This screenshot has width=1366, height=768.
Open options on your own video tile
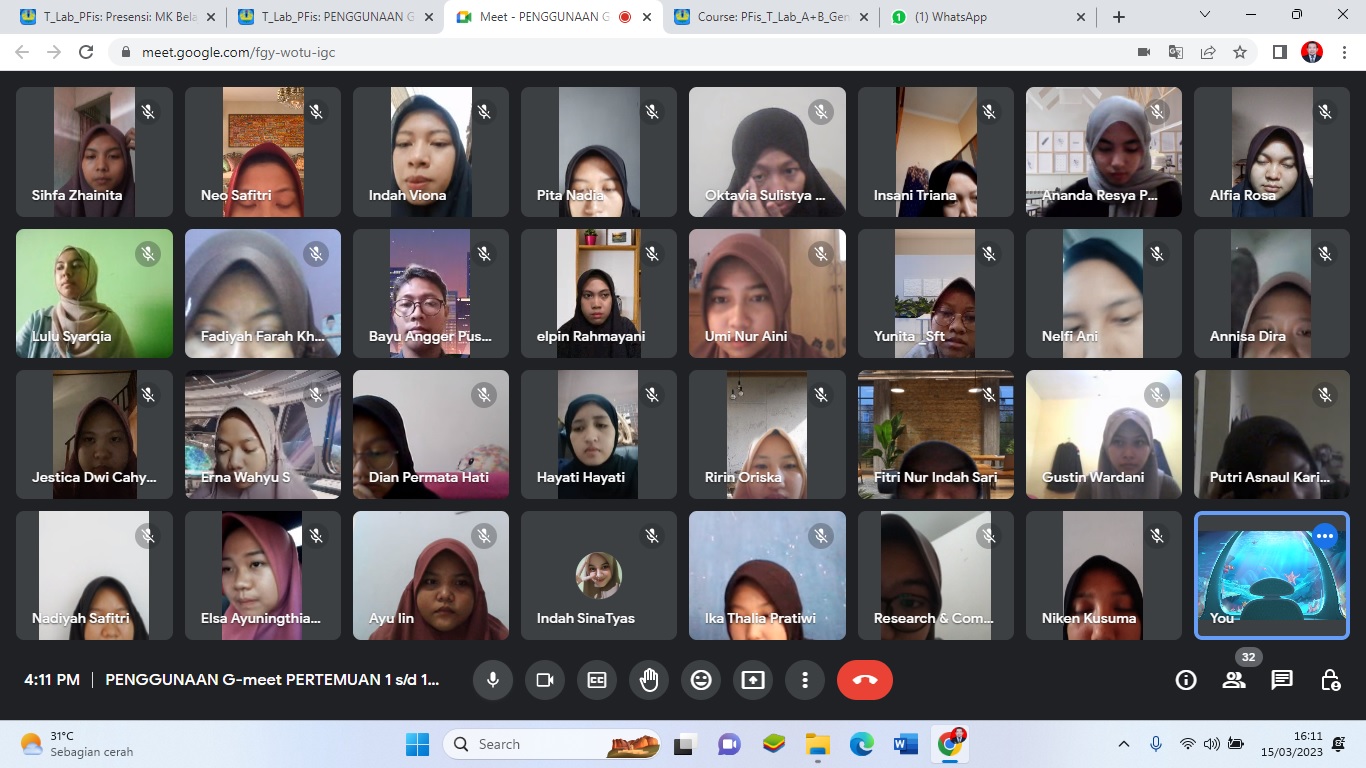(x=1325, y=536)
